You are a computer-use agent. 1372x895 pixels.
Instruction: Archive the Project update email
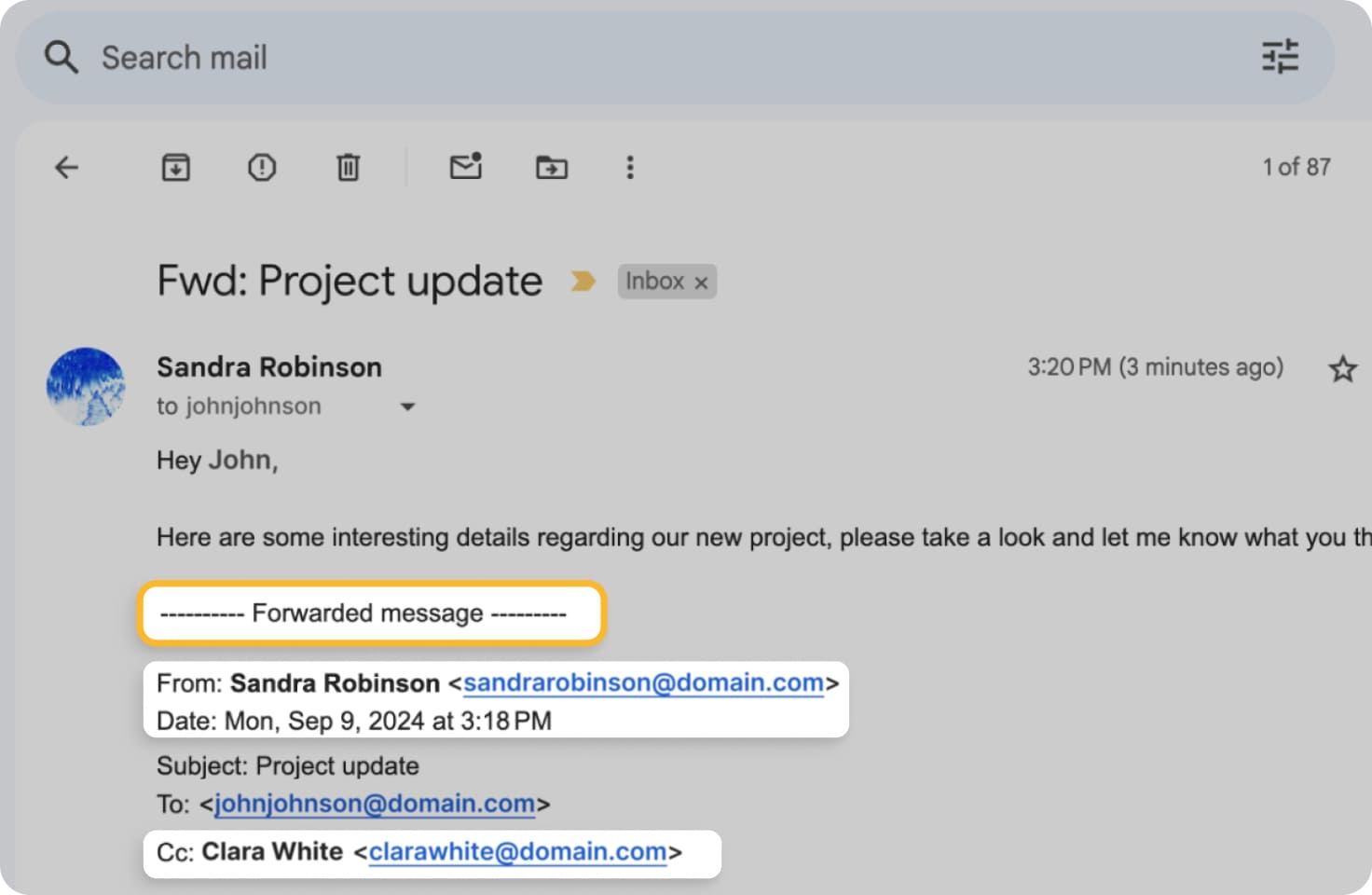[175, 168]
